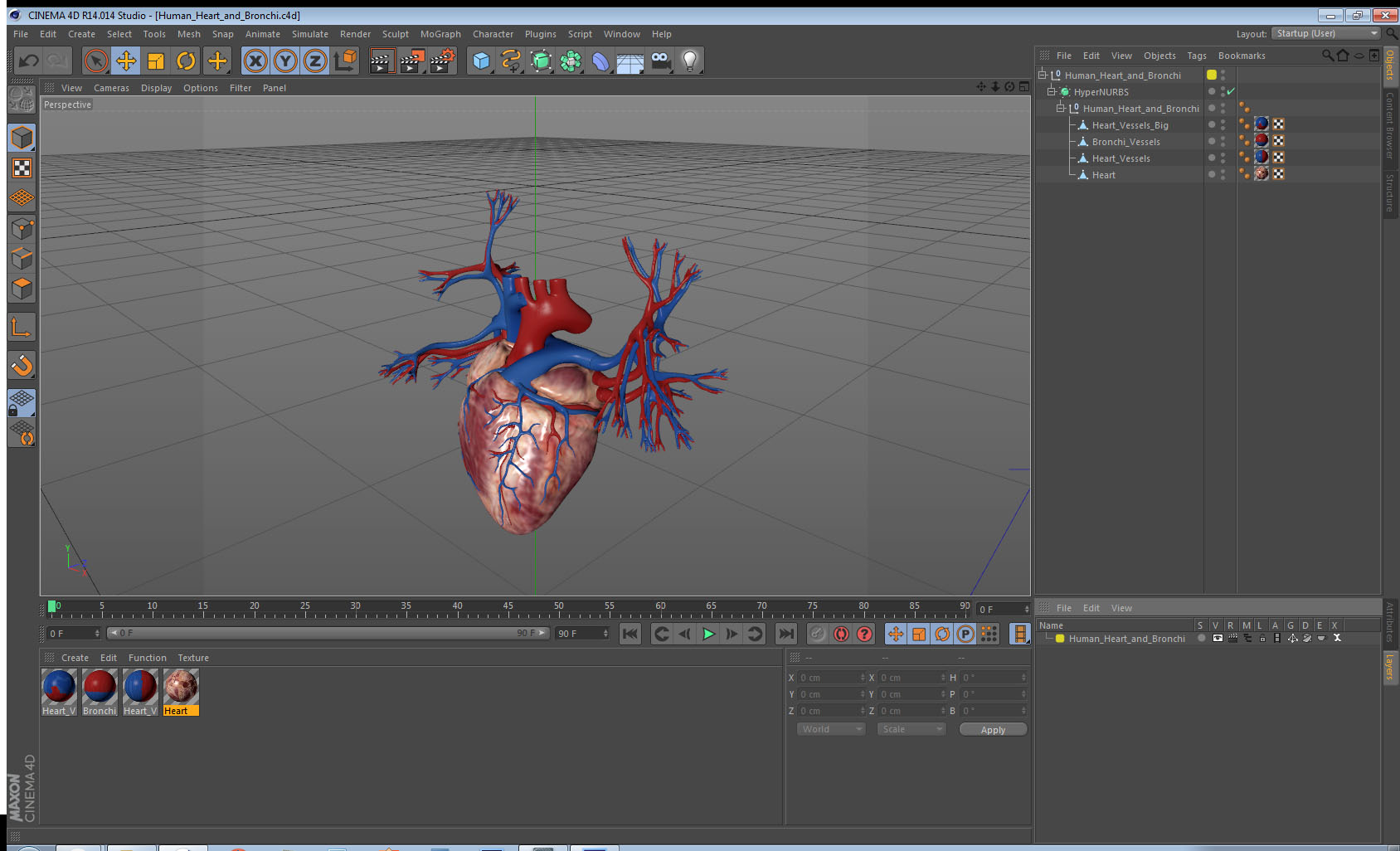Screen dimensions: 1400x851
Task: Click the timeline range slider bar
Action: coord(328,633)
